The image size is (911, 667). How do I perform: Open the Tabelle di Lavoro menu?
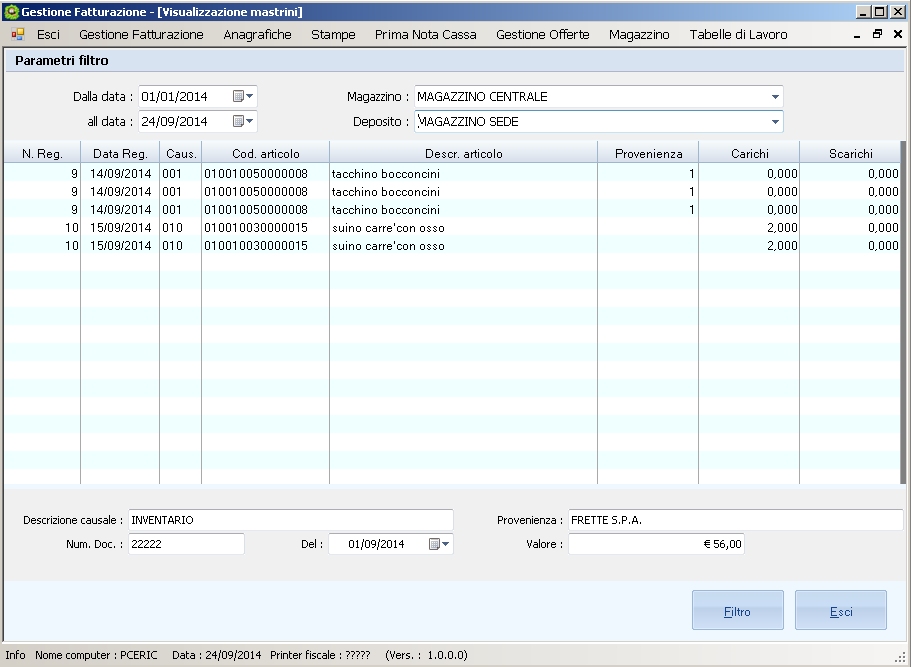click(738, 35)
